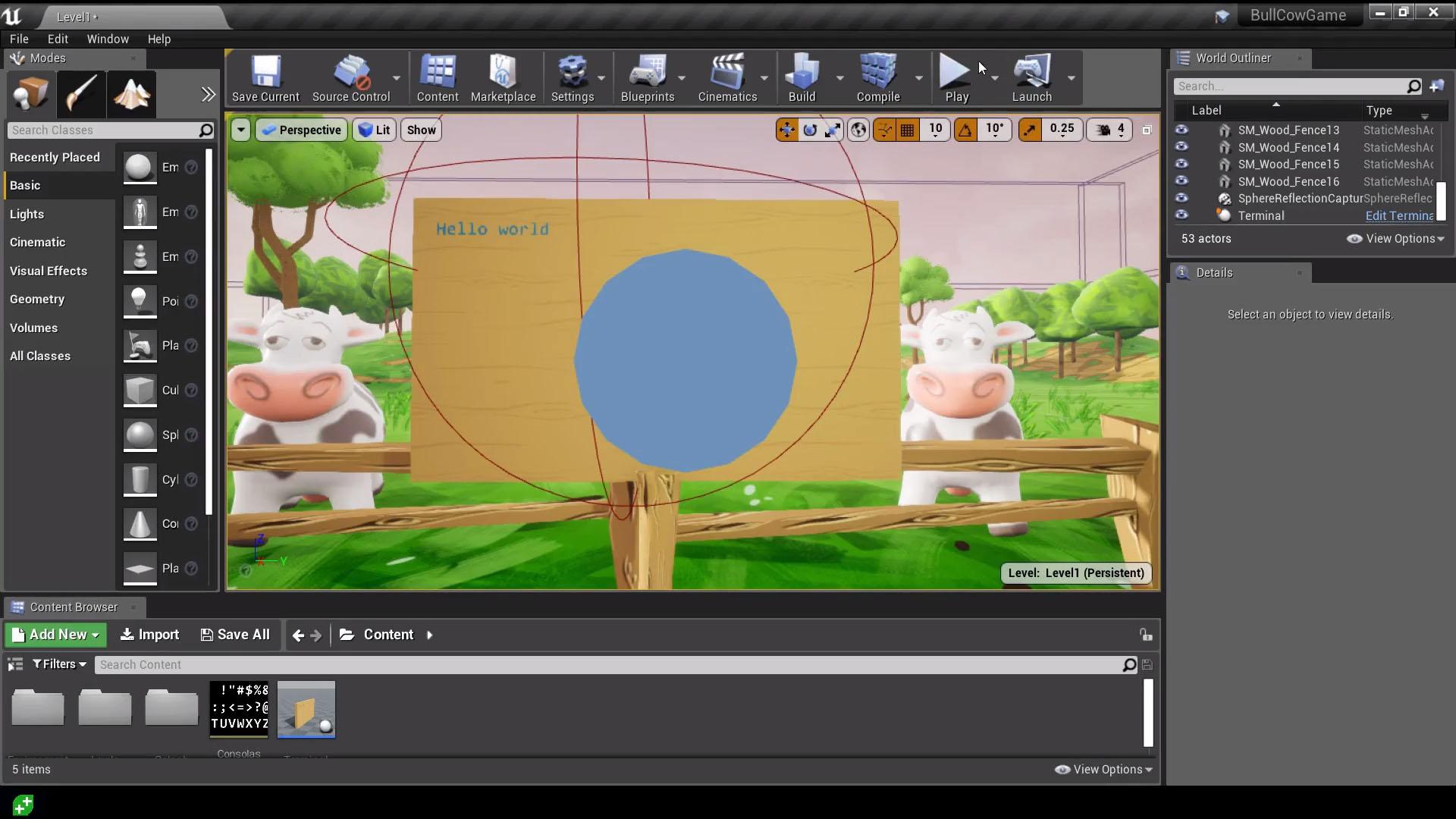Toggle grid snapping in viewport
1456x819 pixels.
pyautogui.click(x=907, y=130)
